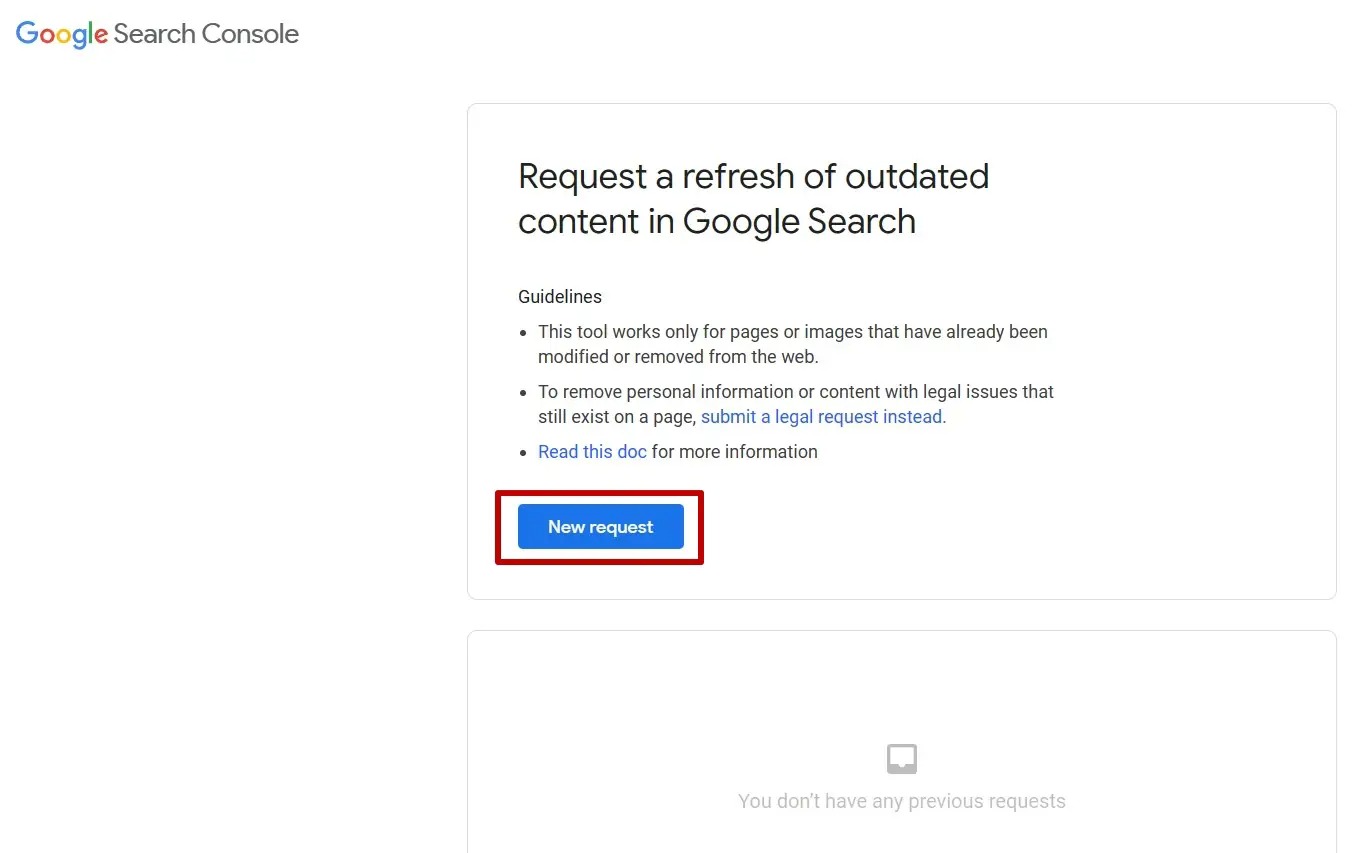Select the Guidelines section heading
This screenshot has width=1367, height=853.
pos(559,296)
